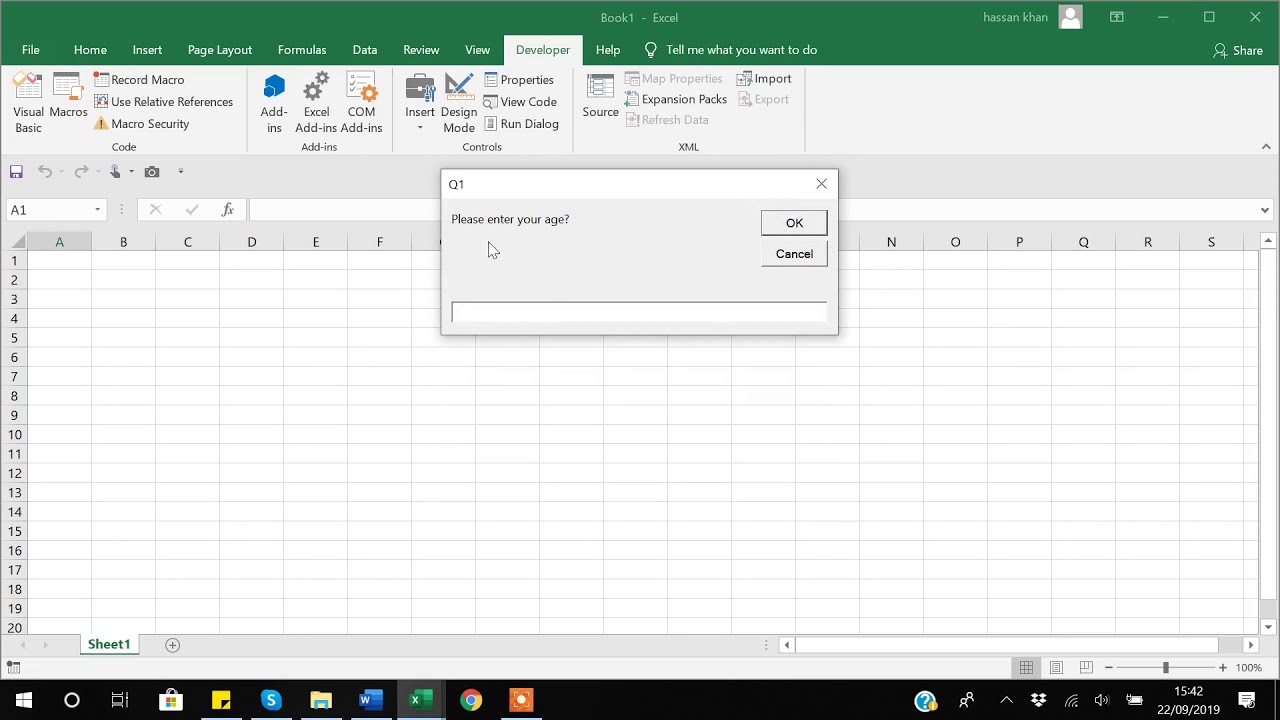1280x720 pixels.
Task: Toggle Design Mode
Action: click(x=459, y=103)
